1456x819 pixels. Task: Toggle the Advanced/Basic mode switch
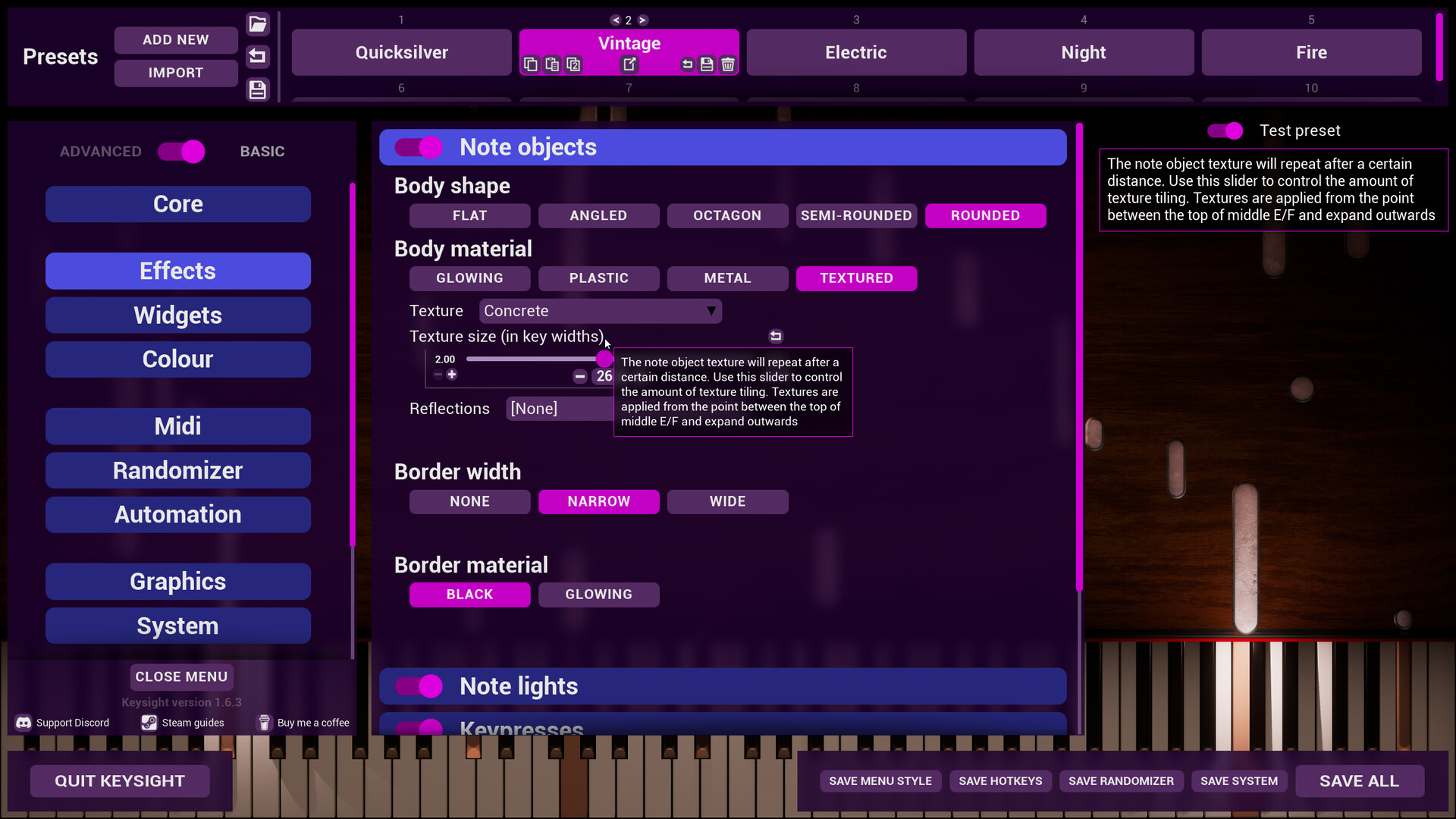181,152
